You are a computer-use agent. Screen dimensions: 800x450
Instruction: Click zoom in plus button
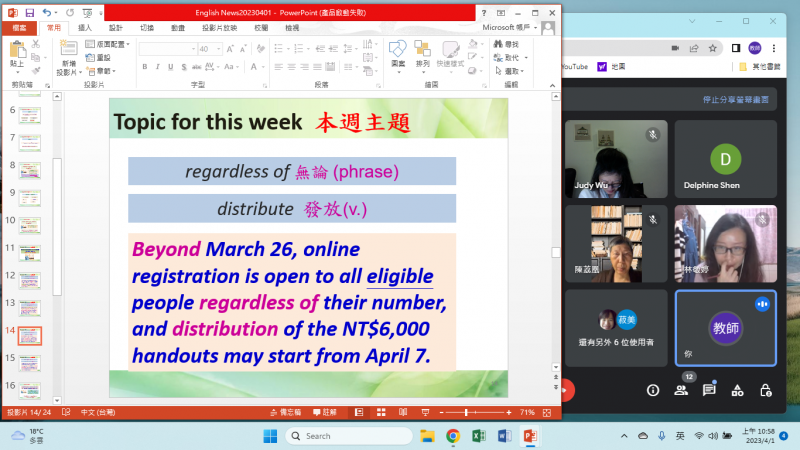tap(509, 412)
